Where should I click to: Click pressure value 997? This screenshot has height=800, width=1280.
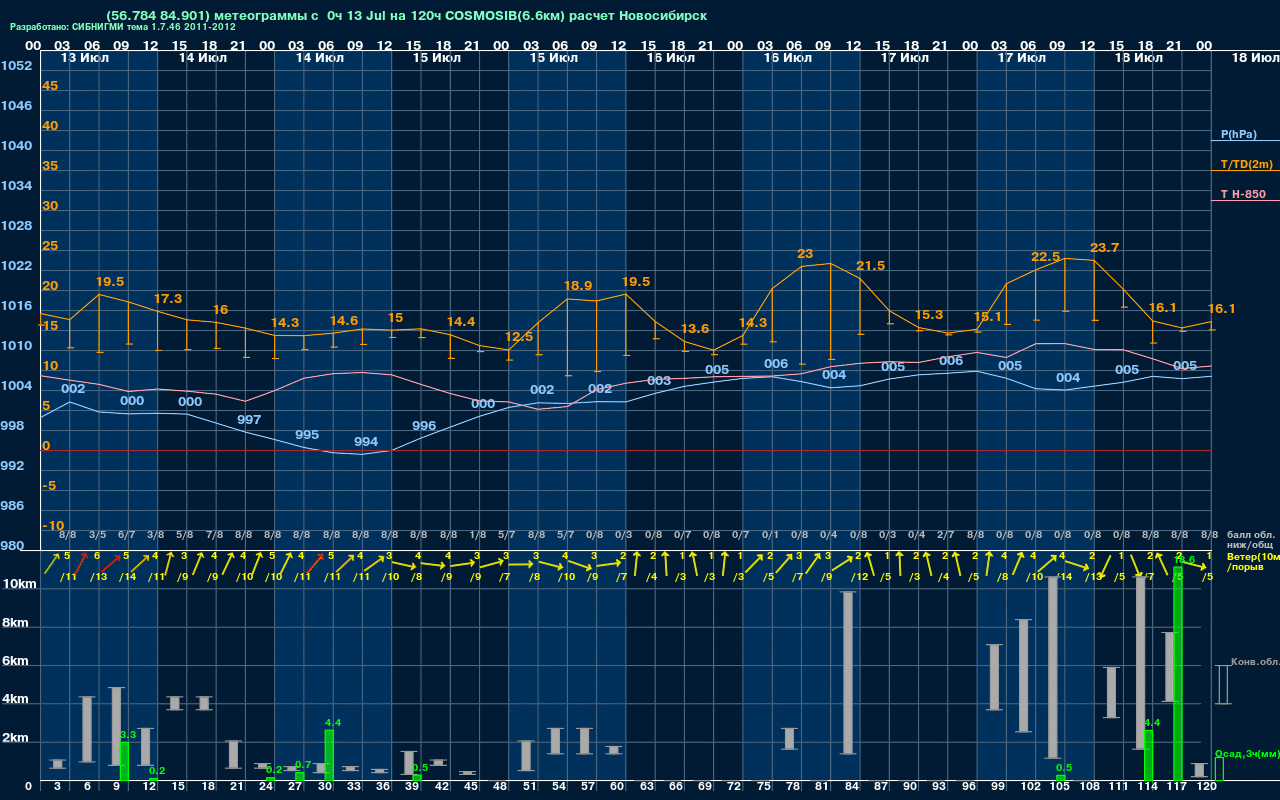click(x=249, y=419)
